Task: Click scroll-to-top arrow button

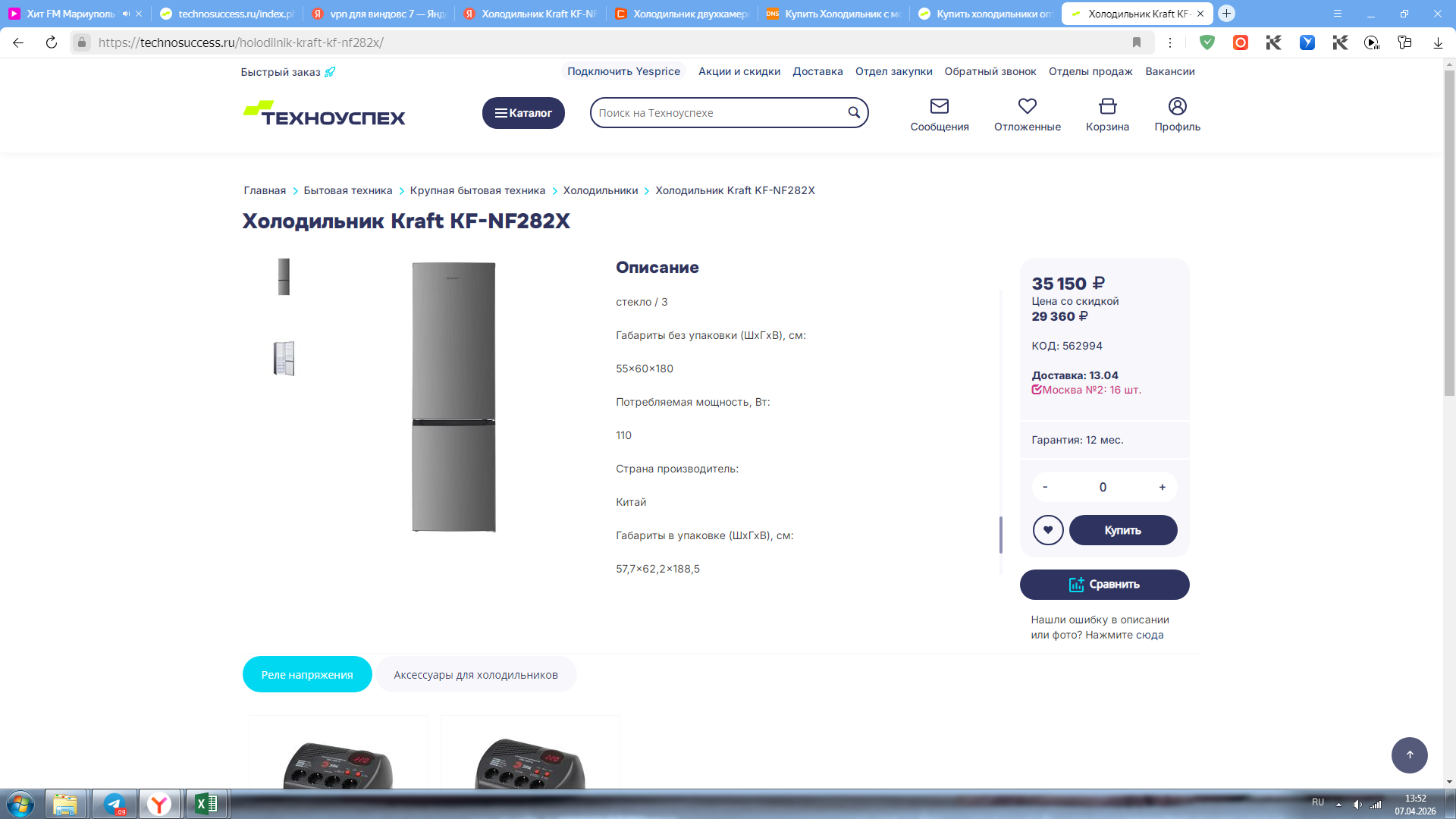Action: coord(1409,755)
